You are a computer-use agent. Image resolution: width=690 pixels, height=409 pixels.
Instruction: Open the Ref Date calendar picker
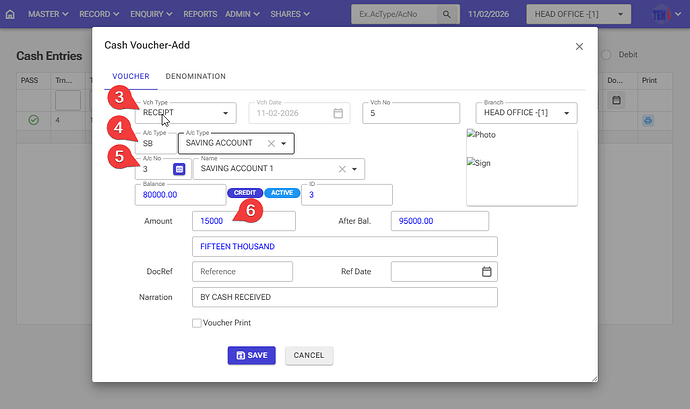pos(487,272)
